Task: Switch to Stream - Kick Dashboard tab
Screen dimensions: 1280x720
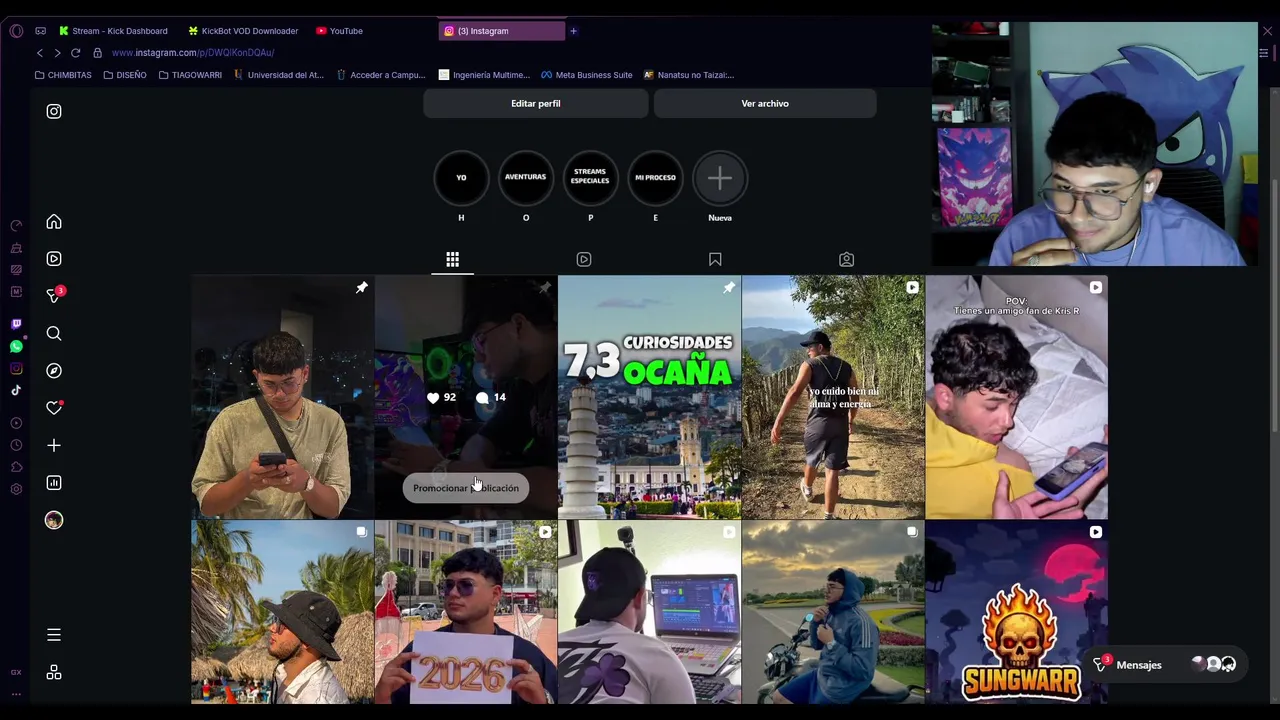Action: 113,31
